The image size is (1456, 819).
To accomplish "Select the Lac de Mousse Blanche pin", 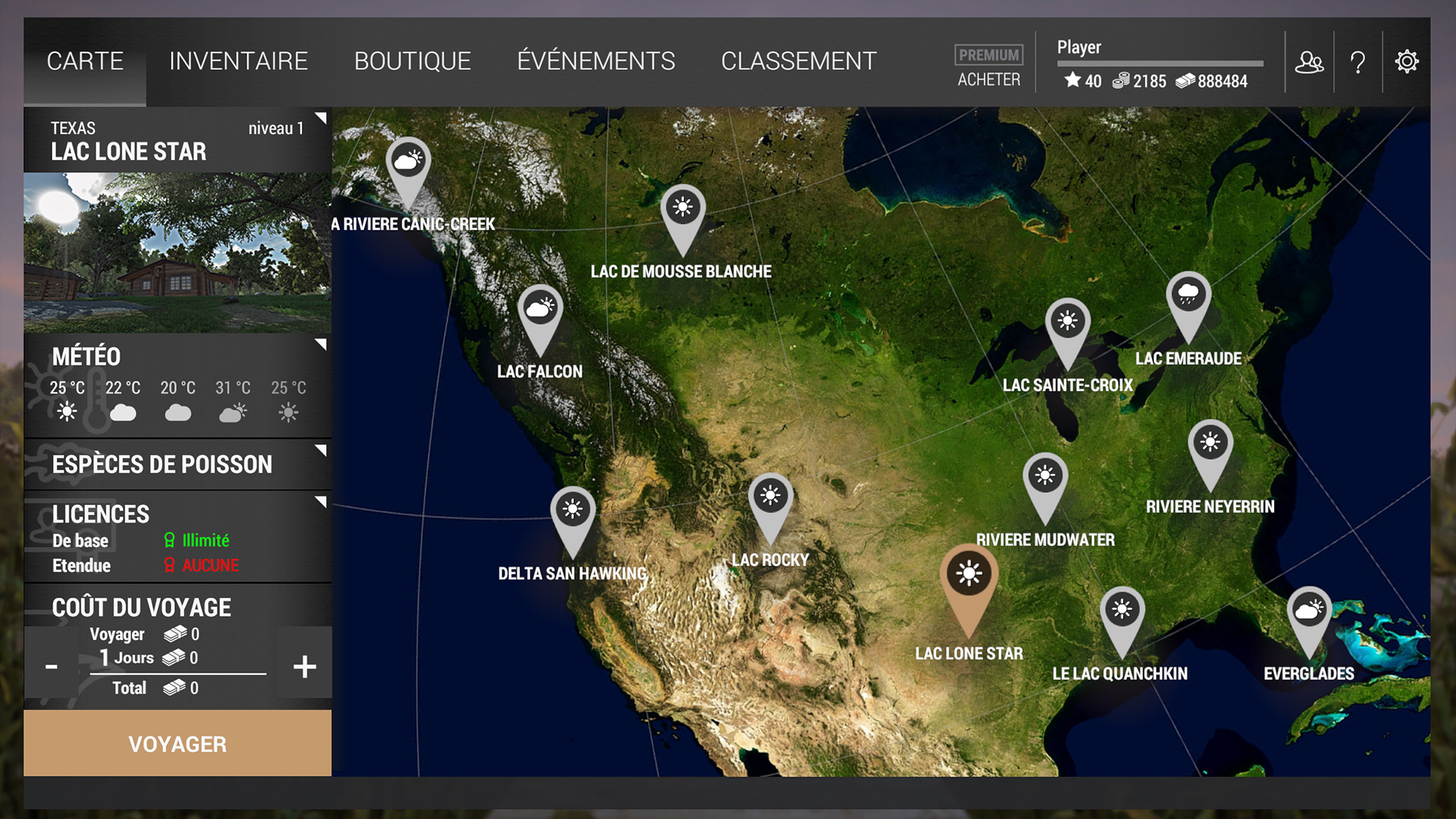I will [682, 220].
